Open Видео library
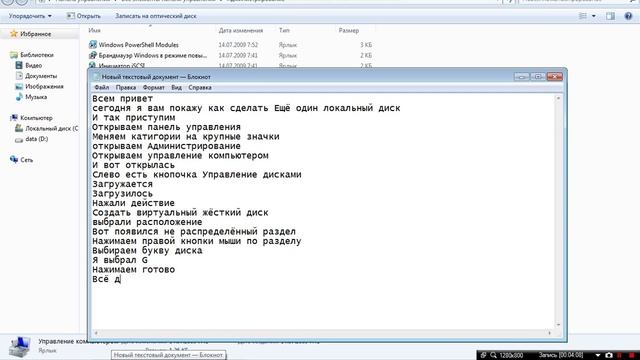The image size is (640, 360). (x=33, y=65)
